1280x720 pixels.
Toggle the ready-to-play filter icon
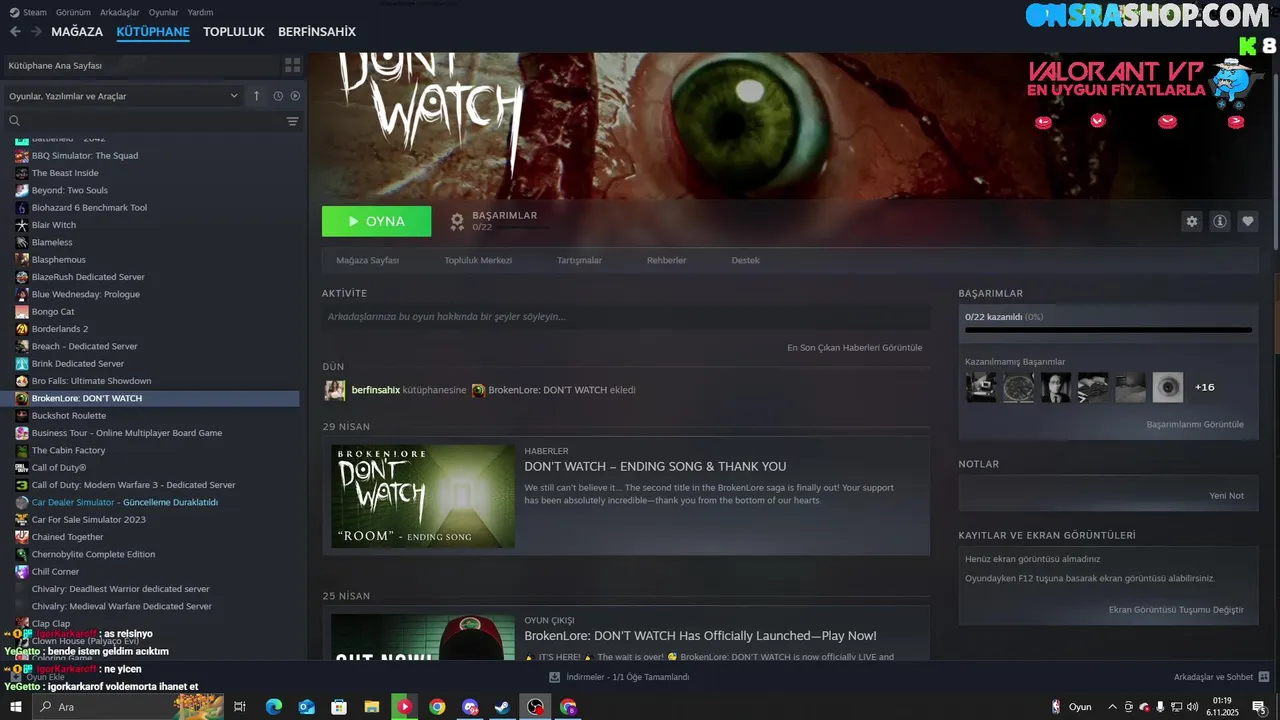click(x=295, y=96)
